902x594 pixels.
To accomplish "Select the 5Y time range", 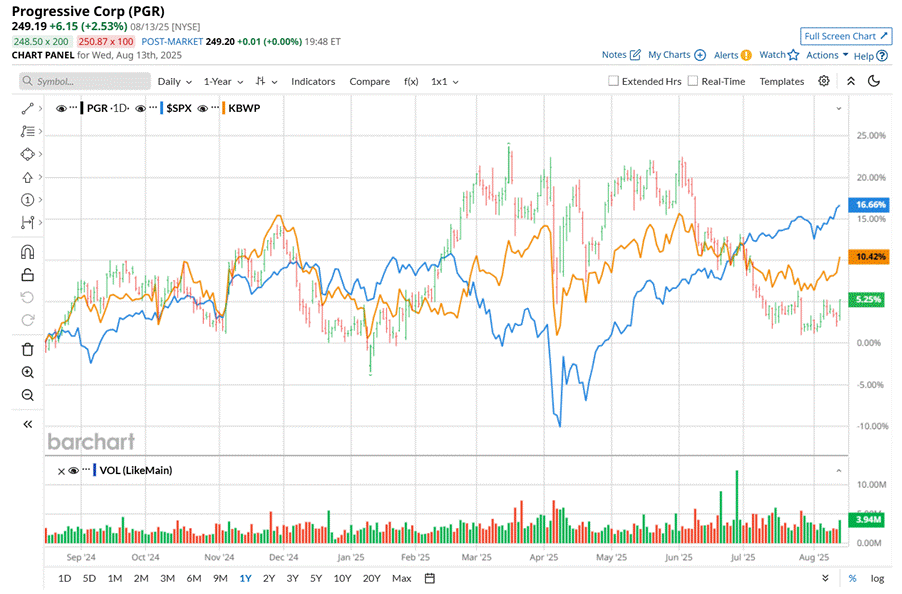I will click(316, 578).
